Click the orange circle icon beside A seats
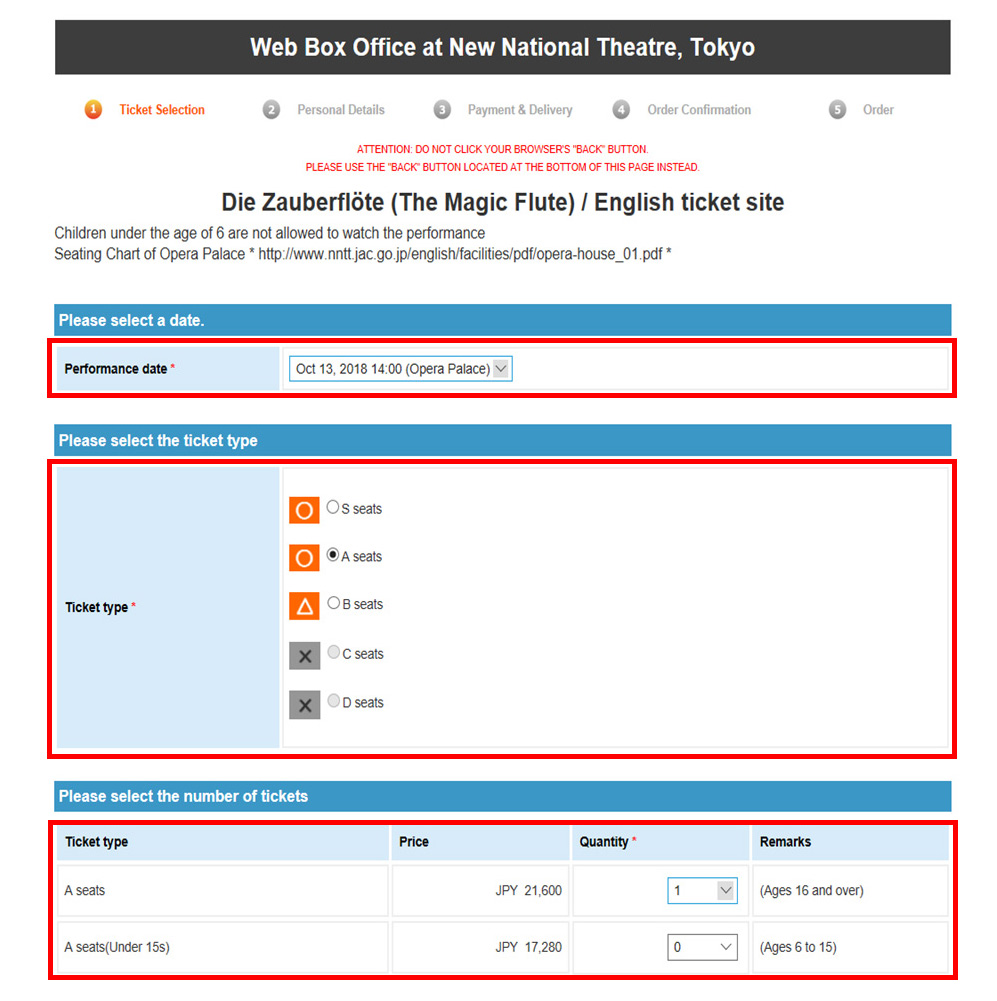The width and height of the screenshot is (997, 1001). click(304, 557)
